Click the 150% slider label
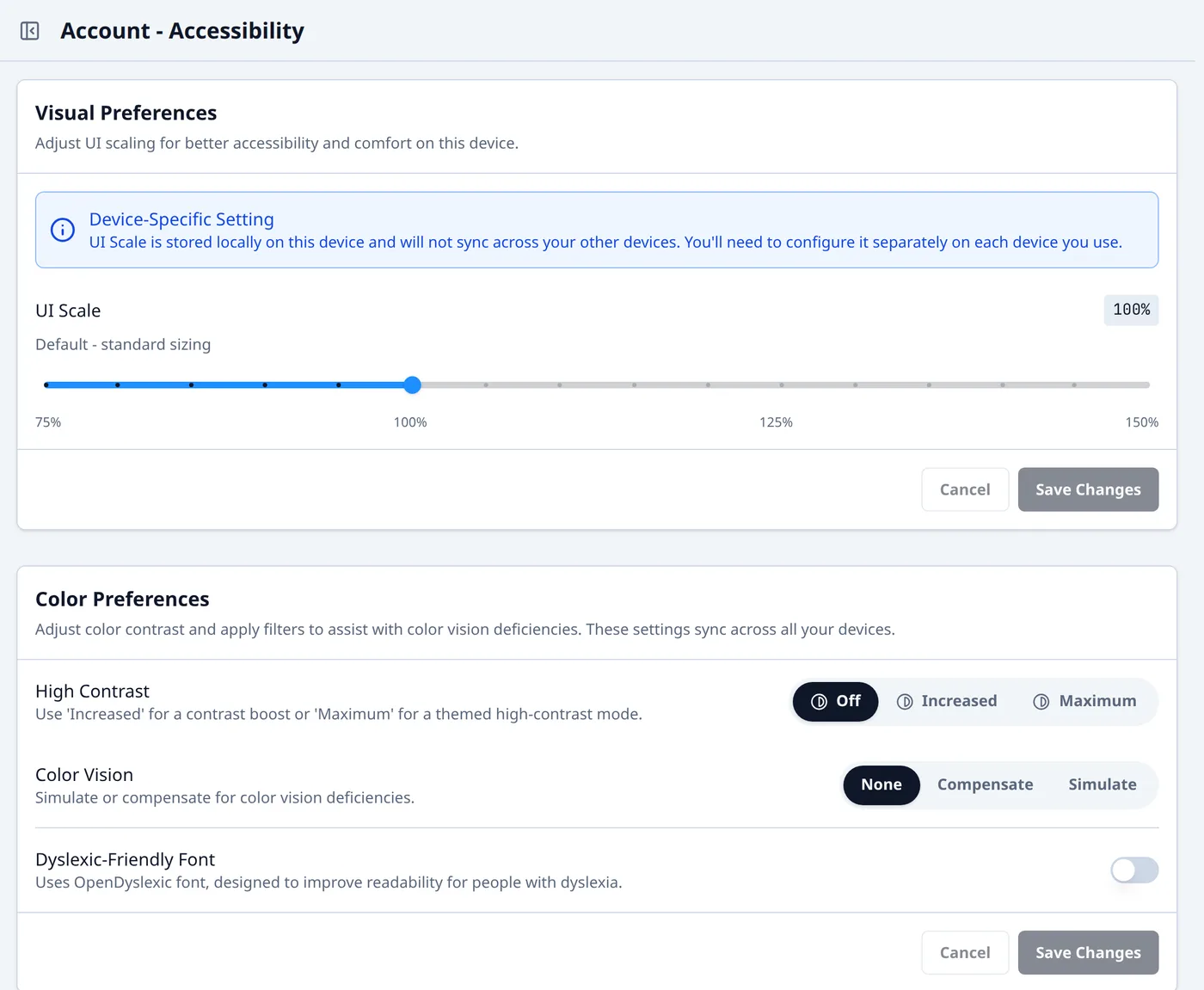 pos(1141,422)
